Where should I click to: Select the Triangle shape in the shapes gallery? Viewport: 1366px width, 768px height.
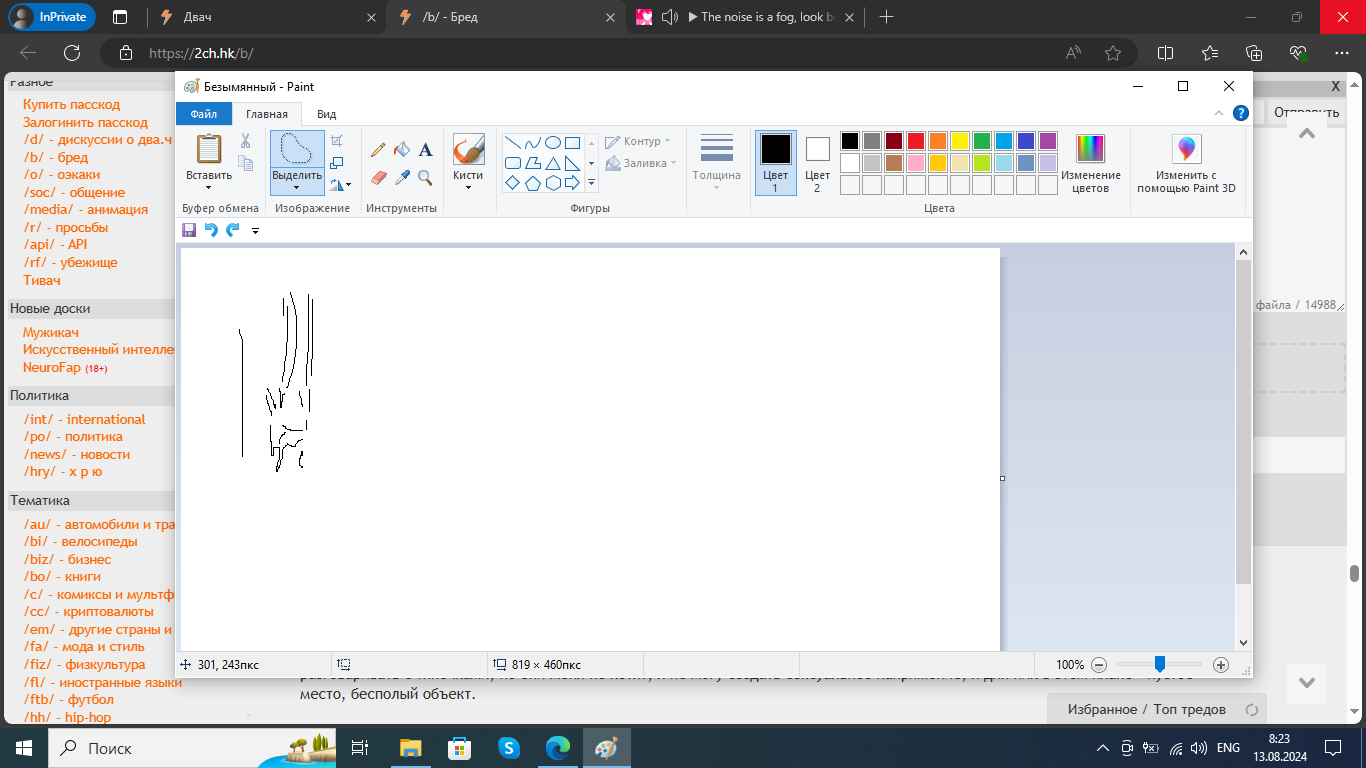click(552, 162)
